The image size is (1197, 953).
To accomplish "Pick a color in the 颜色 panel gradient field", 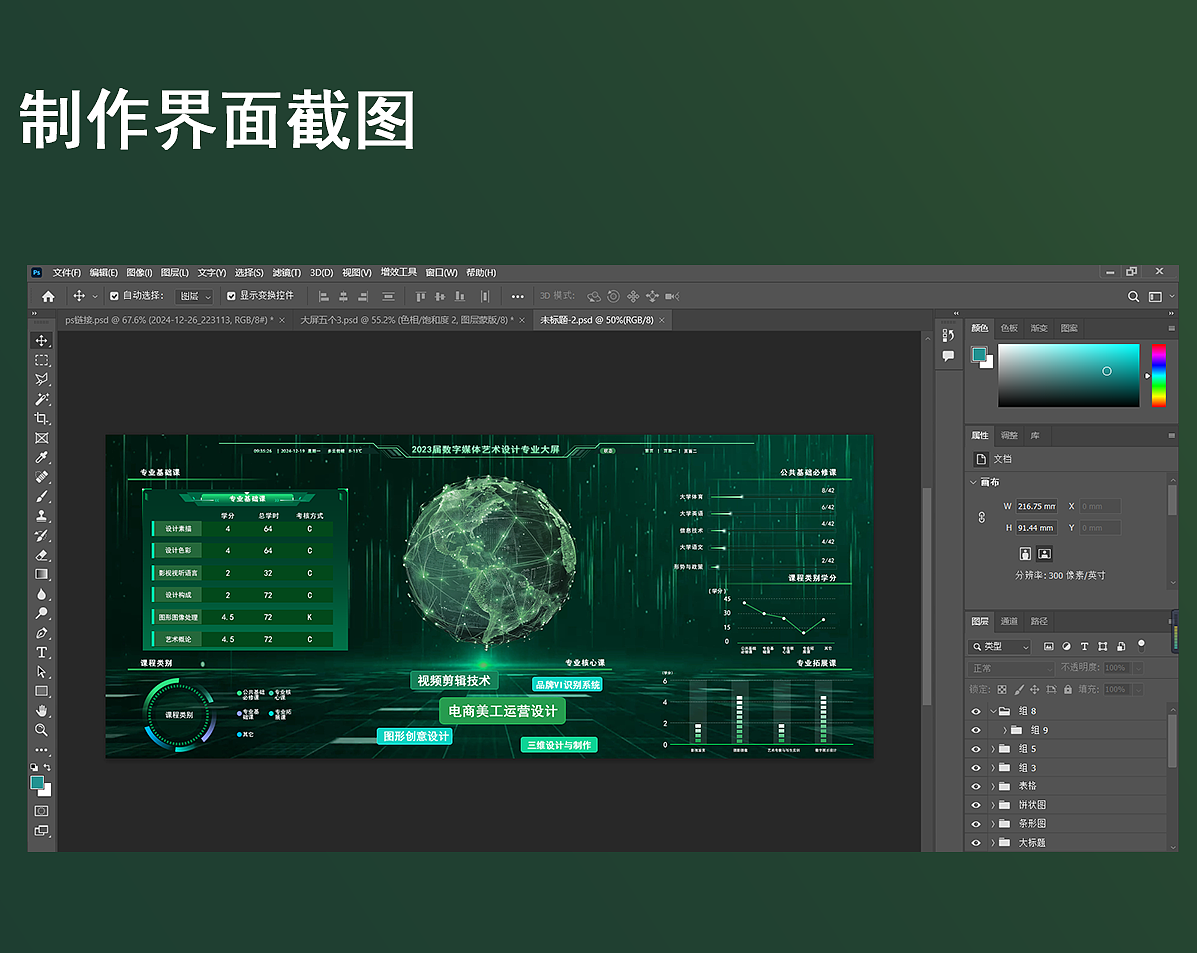I will pos(1068,375).
